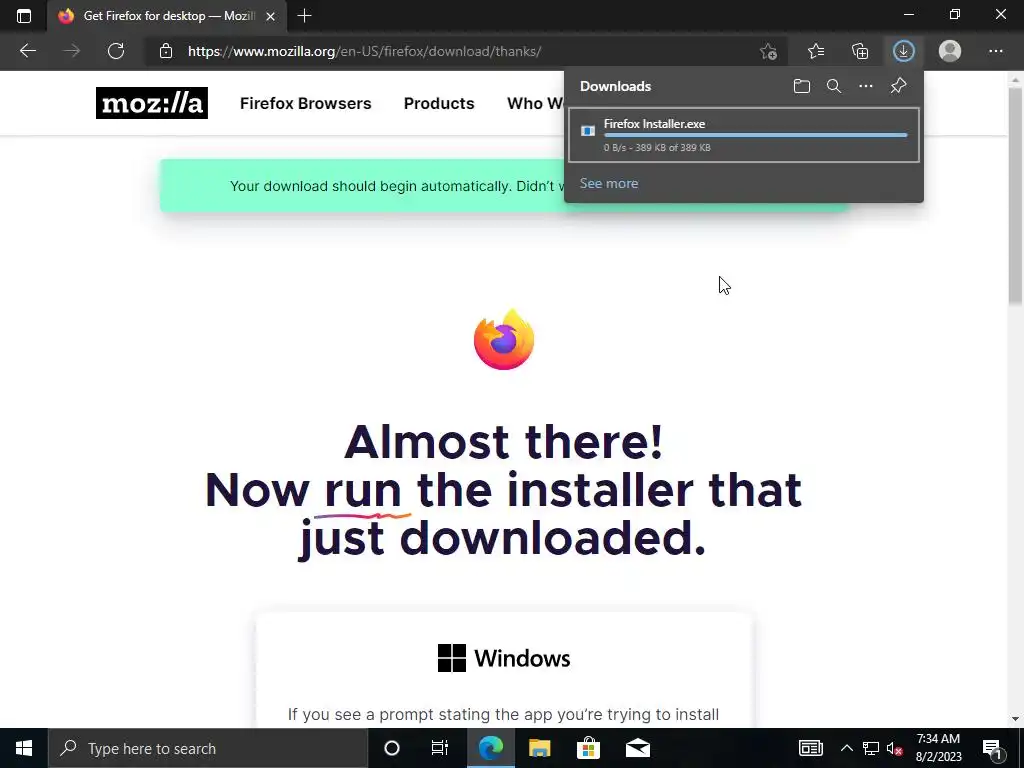
Task: Open File Explorer from taskbar
Action: 539,748
